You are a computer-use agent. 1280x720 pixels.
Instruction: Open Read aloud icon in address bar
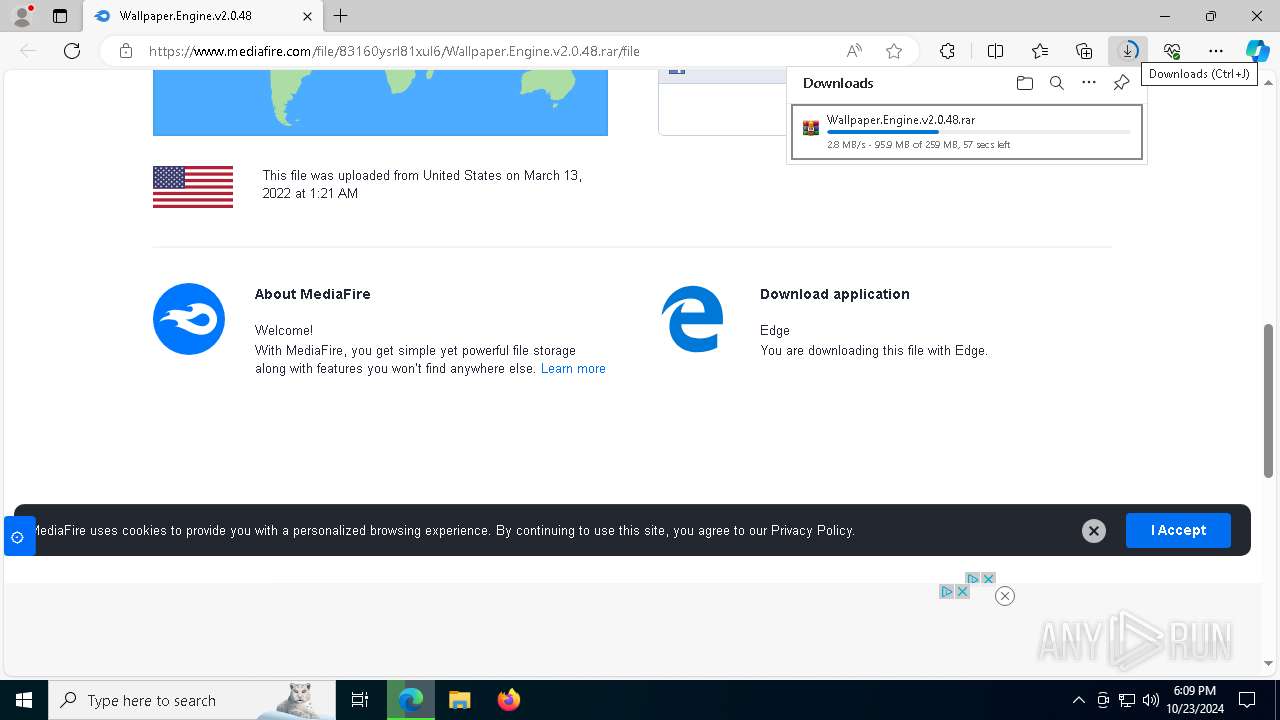pos(854,51)
